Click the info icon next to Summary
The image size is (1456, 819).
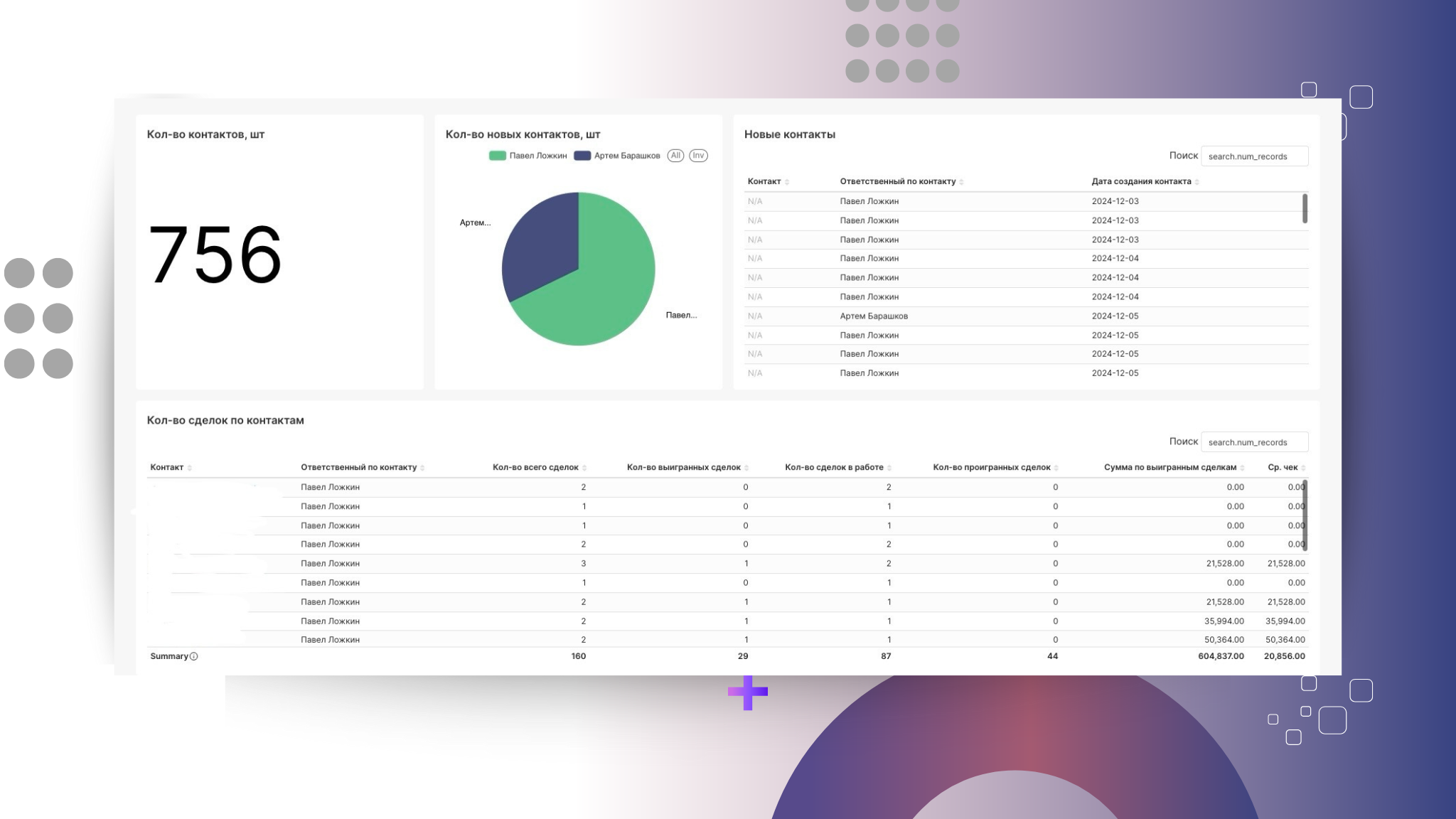(x=194, y=657)
